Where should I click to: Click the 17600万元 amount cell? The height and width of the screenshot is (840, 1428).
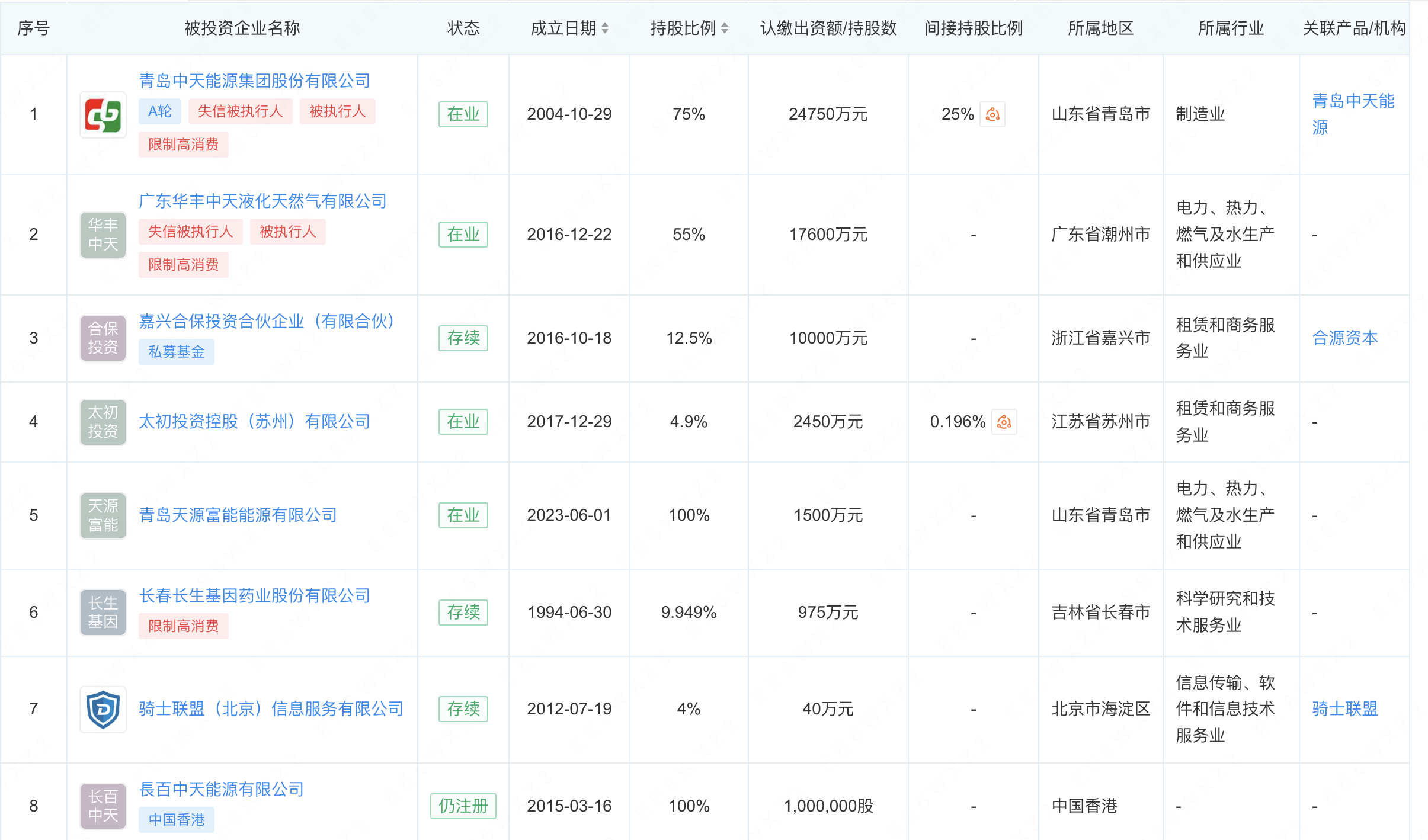[x=828, y=235]
